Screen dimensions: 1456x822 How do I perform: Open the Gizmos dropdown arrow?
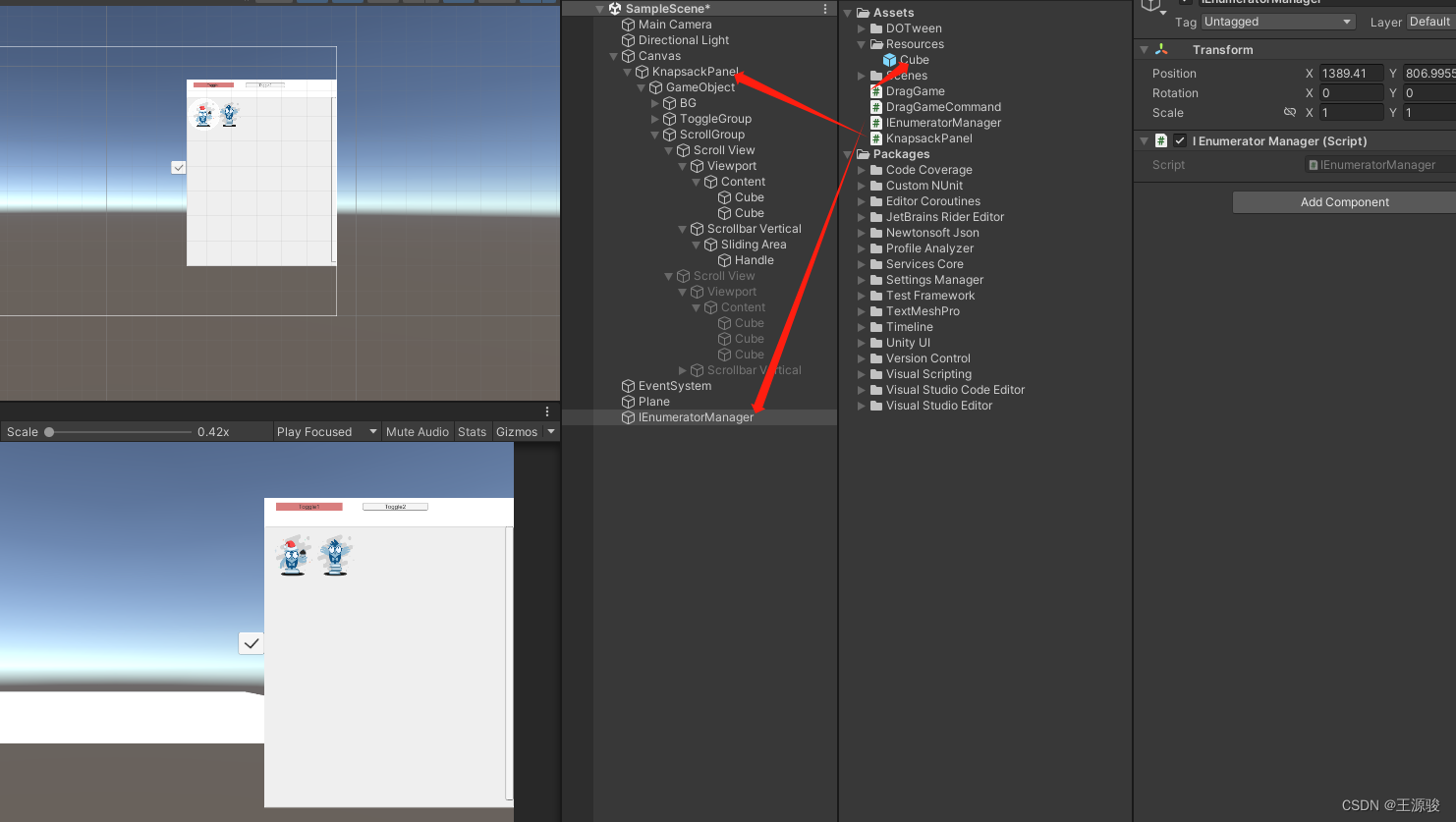click(551, 432)
